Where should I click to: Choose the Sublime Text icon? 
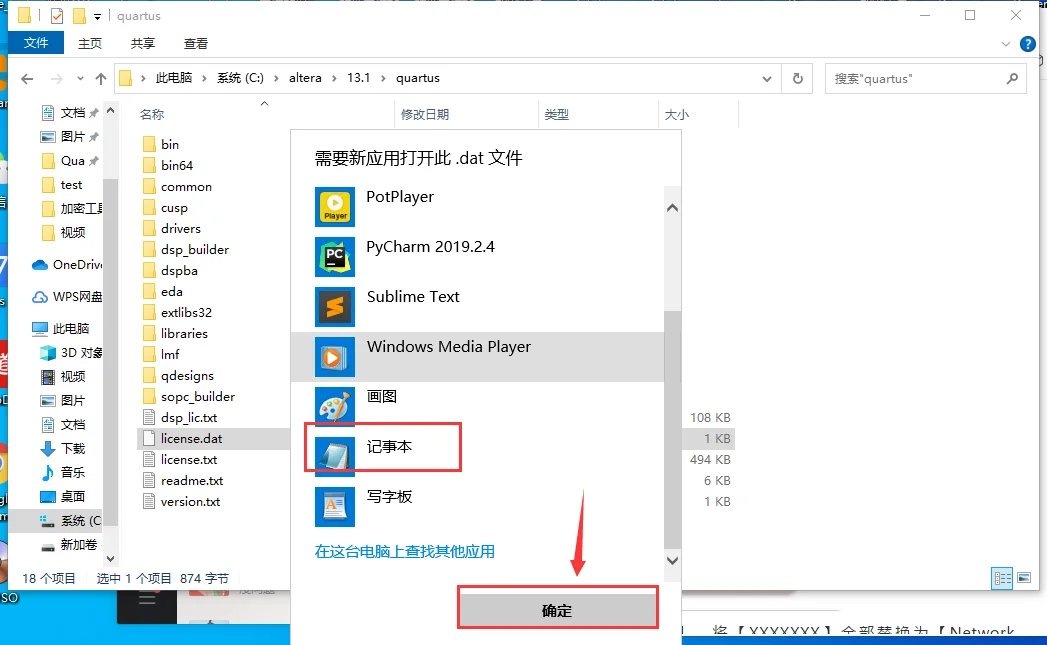tap(335, 307)
